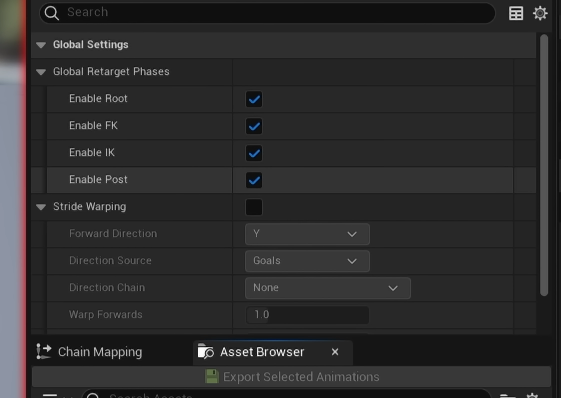Click the Global Retarget Phases label
This screenshot has height=398, width=561.
click(111, 72)
